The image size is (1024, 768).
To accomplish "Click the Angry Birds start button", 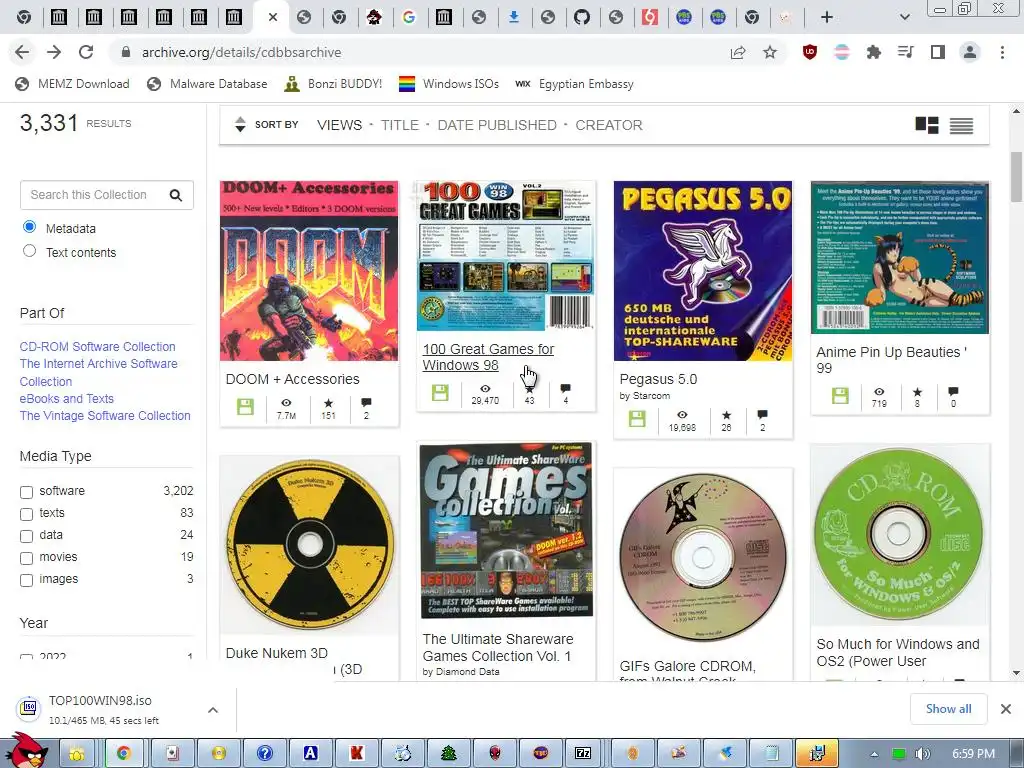I will [26, 750].
